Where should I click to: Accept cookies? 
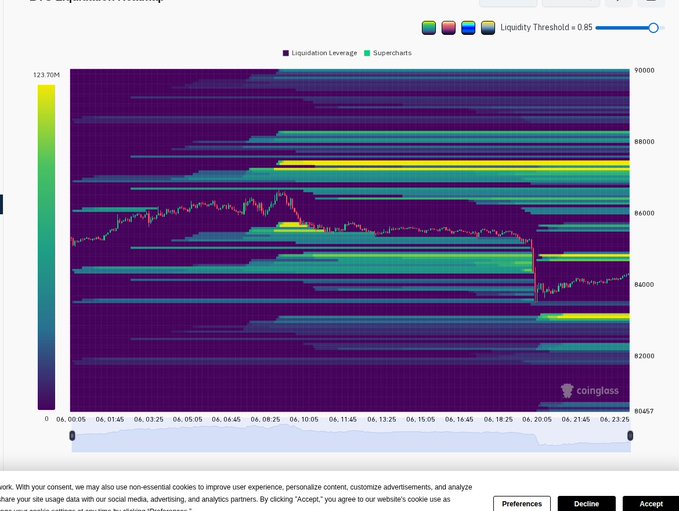(651, 504)
